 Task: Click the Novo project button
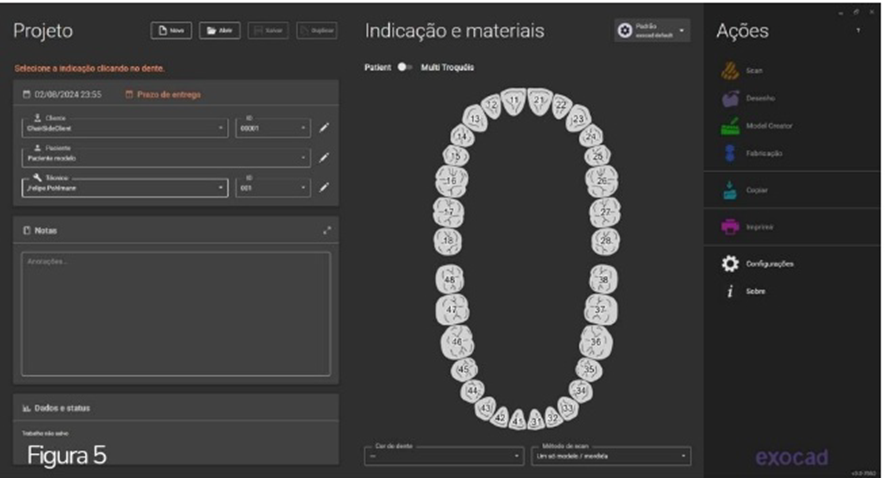[x=171, y=32]
